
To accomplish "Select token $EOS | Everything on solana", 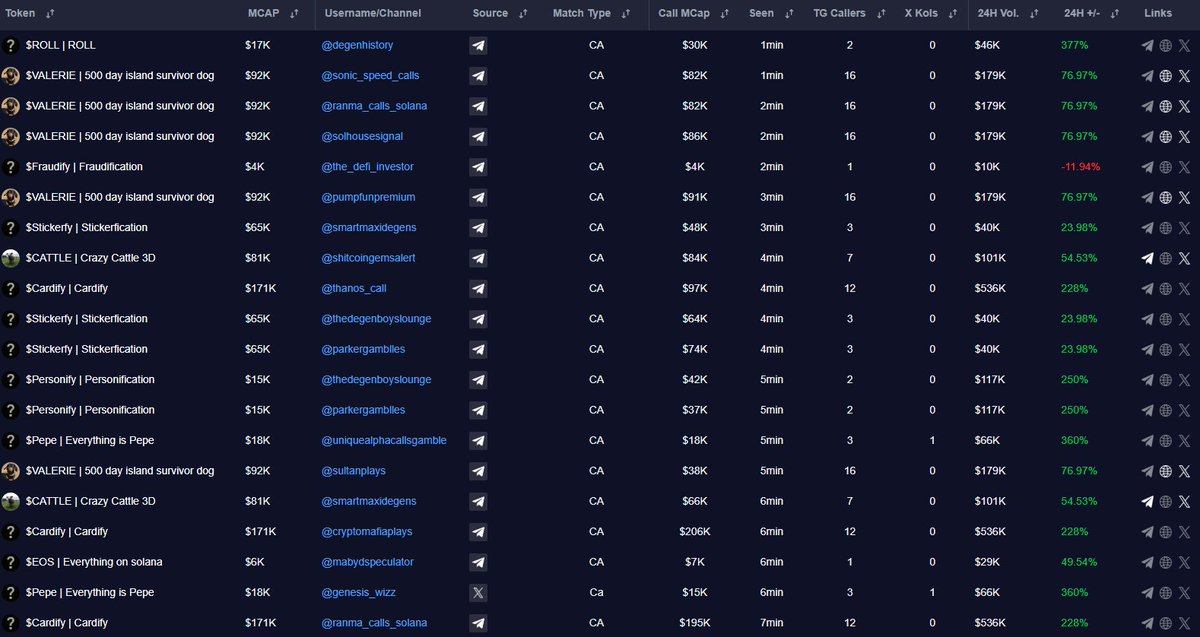I will pos(94,562).
